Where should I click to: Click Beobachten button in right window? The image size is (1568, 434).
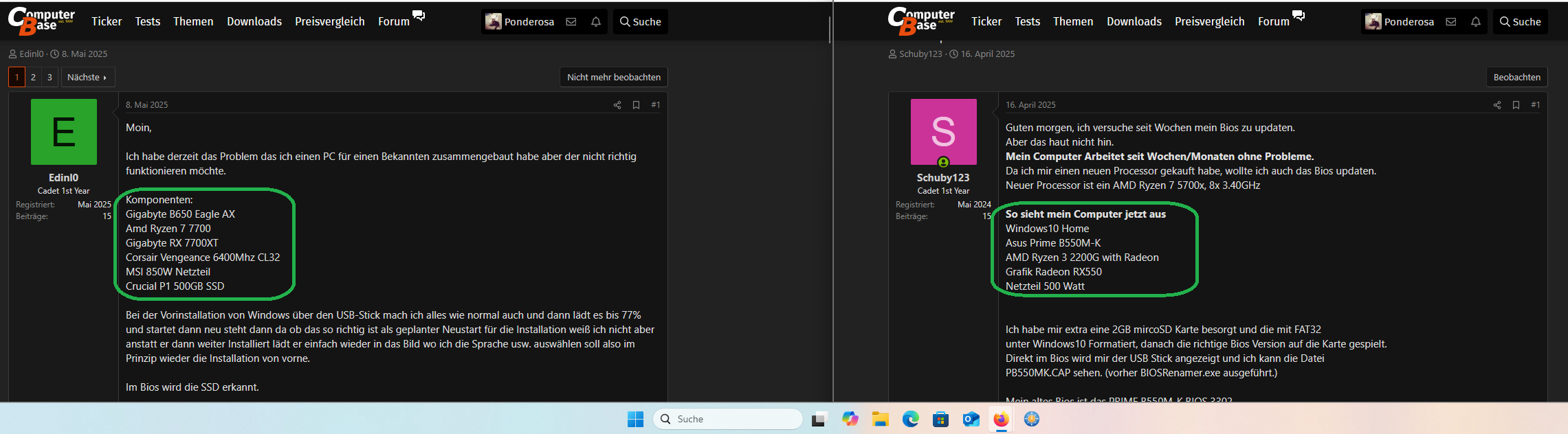(x=1517, y=78)
